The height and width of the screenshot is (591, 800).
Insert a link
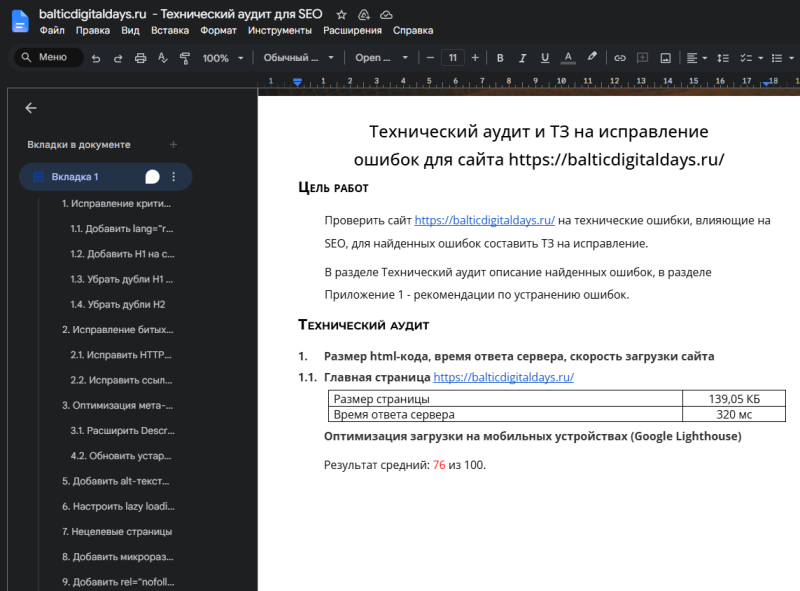click(619, 58)
